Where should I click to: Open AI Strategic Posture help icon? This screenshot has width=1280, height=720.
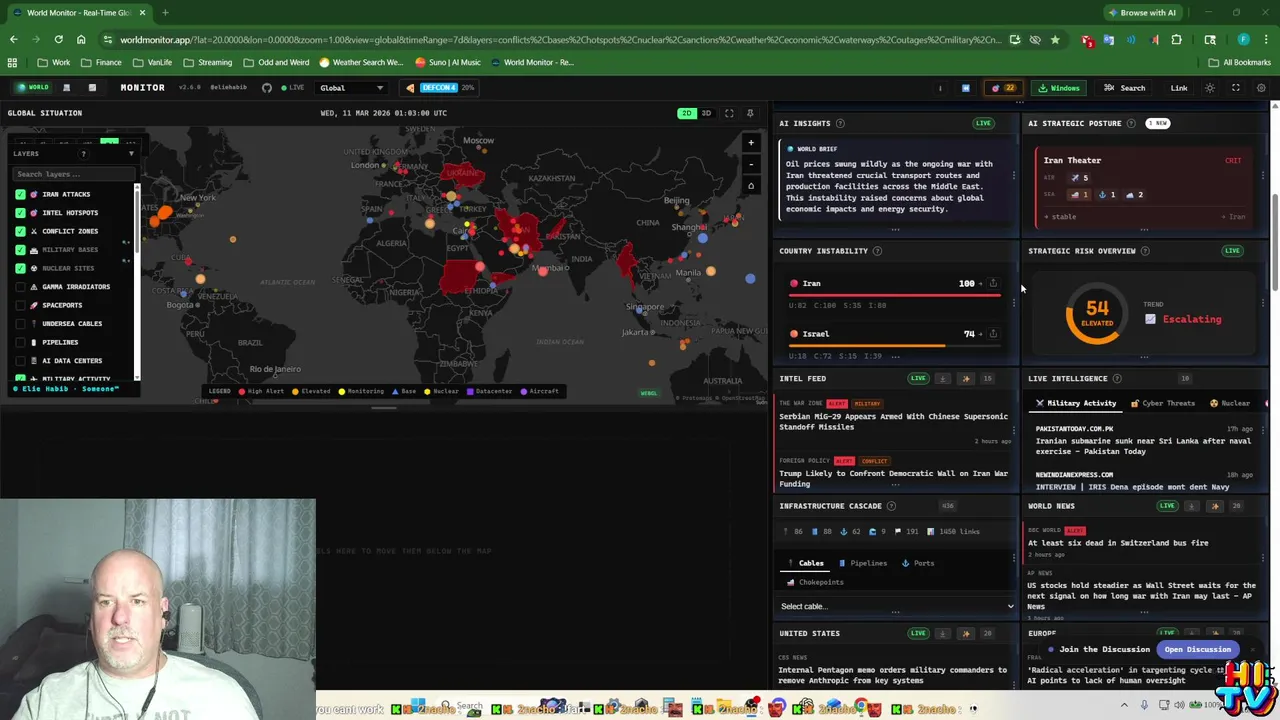(x=1131, y=123)
